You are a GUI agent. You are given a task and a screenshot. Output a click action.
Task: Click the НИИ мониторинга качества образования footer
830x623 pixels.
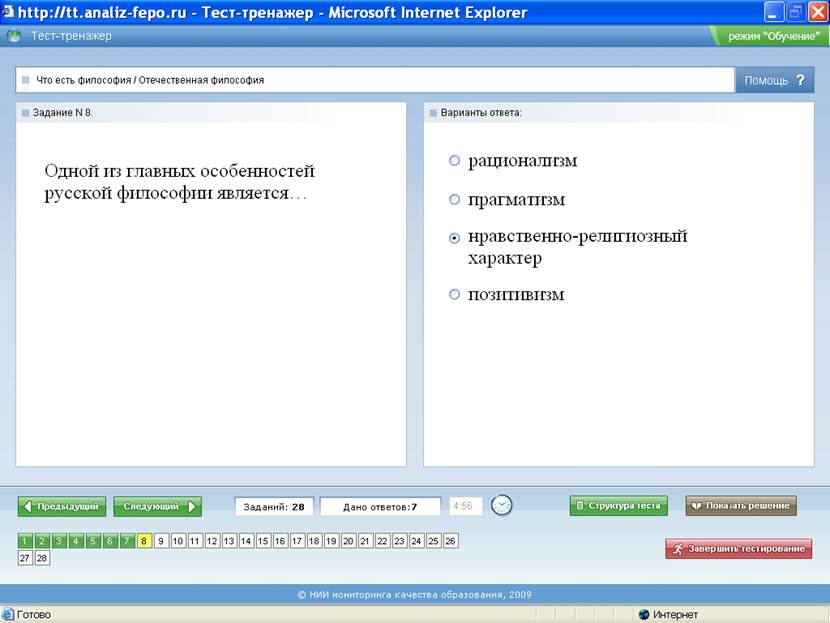(x=414, y=594)
